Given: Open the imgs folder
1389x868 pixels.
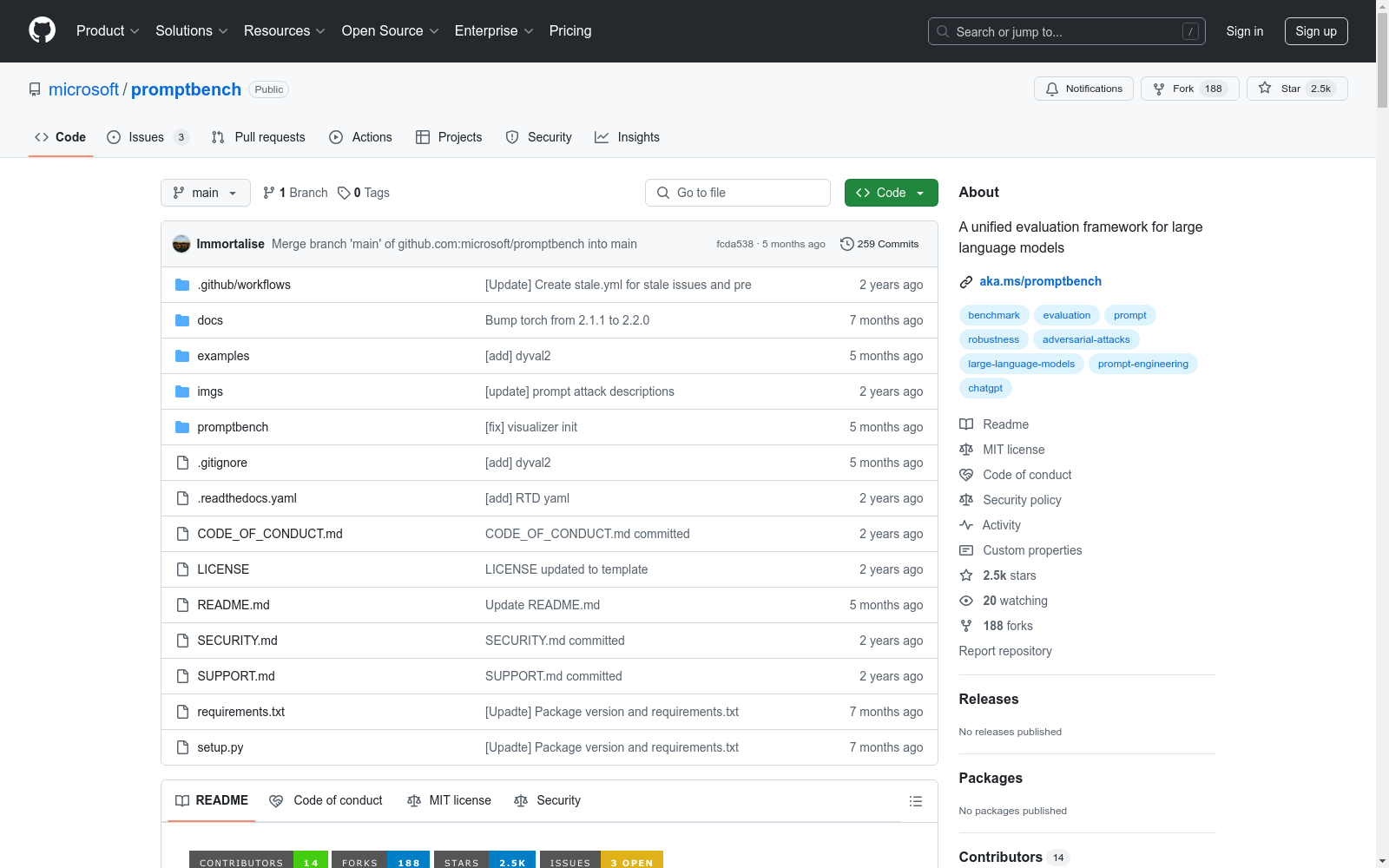Looking at the screenshot, I should point(210,391).
